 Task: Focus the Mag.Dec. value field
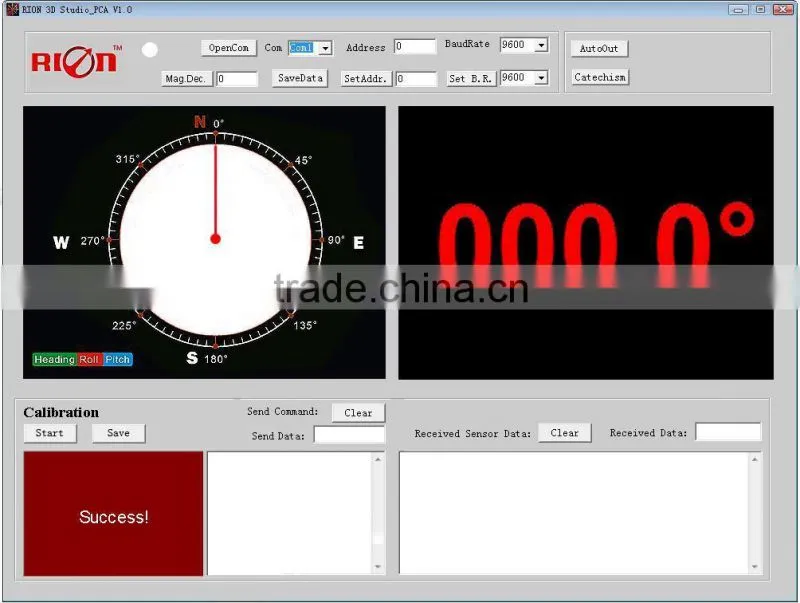[x=237, y=79]
